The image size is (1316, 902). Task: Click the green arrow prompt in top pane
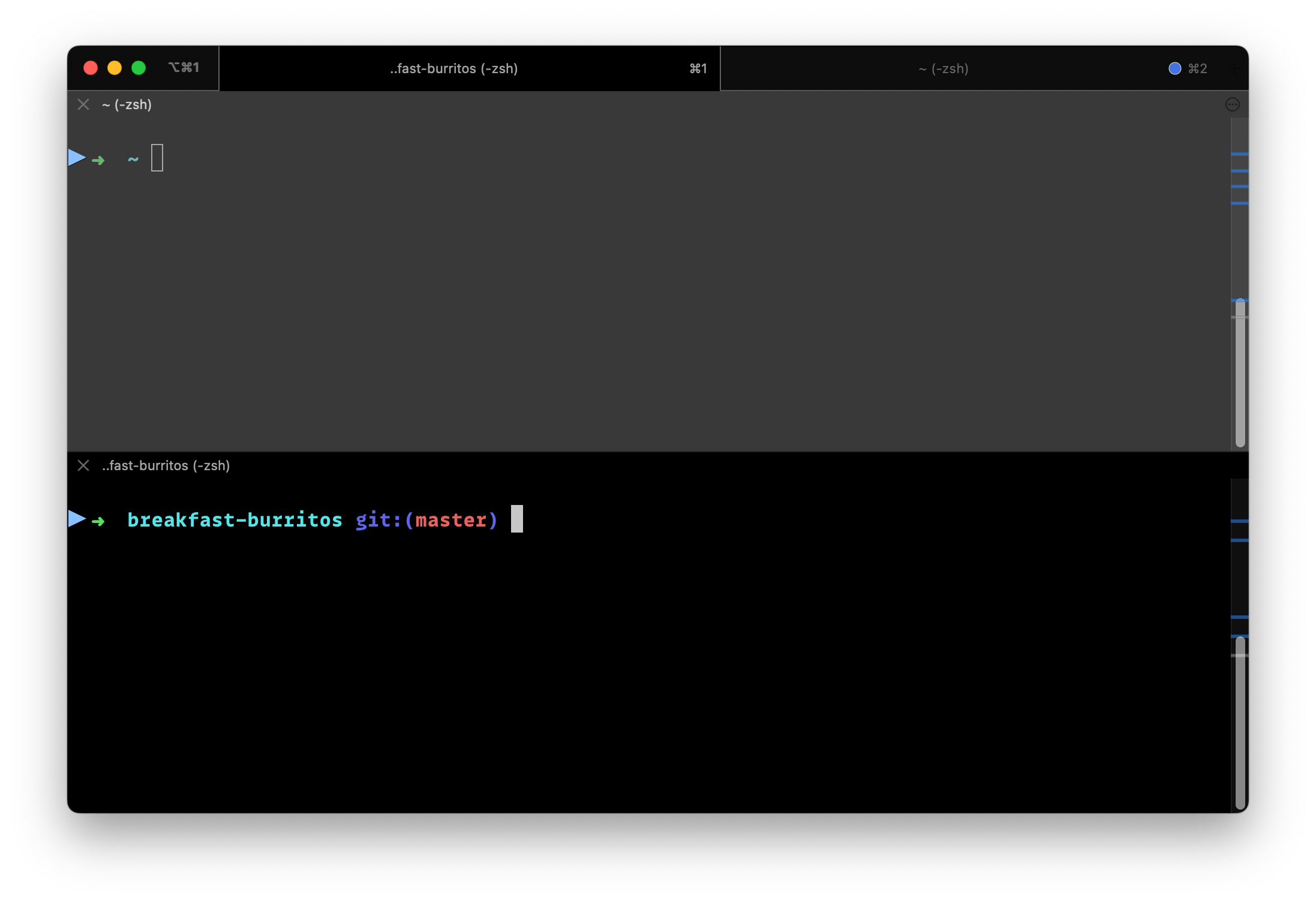tap(98, 160)
